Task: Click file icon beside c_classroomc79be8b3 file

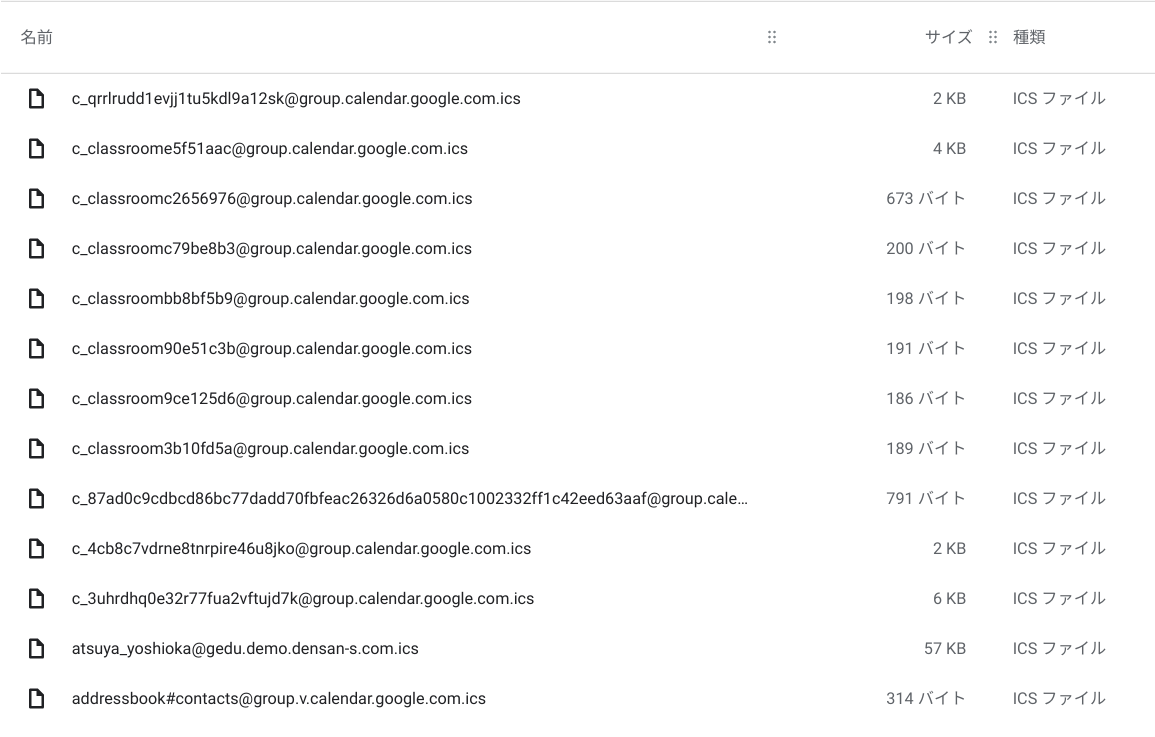Action: click(36, 249)
